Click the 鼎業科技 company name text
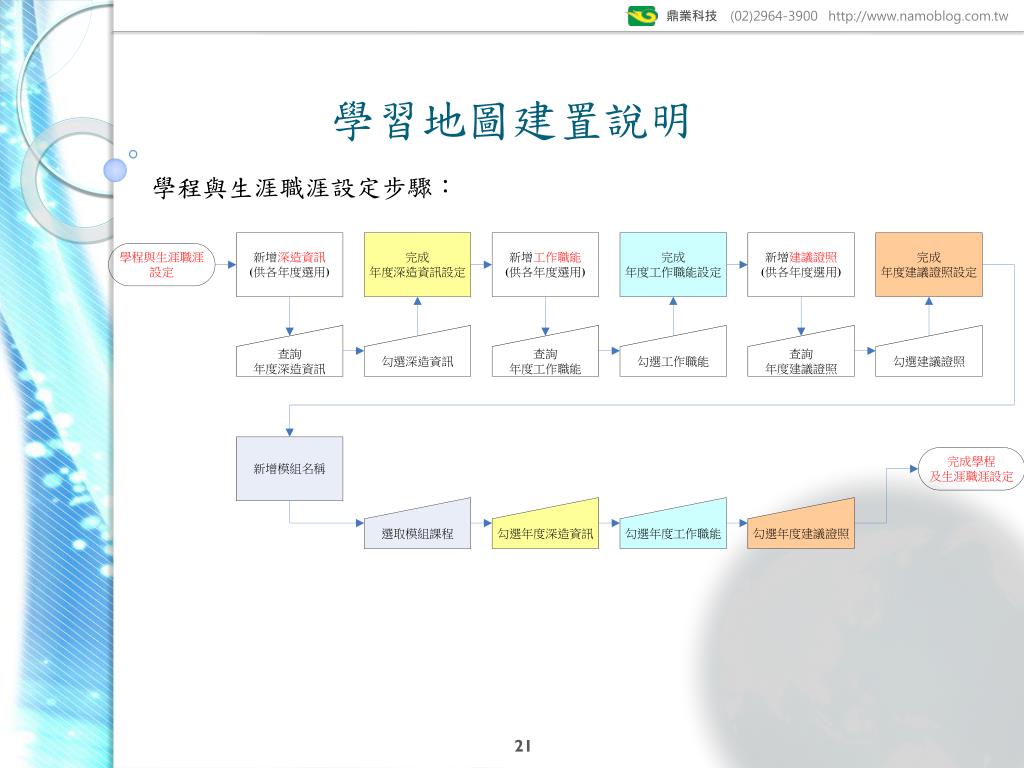The height and width of the screenshot is (768, 1024). [691, 16]
